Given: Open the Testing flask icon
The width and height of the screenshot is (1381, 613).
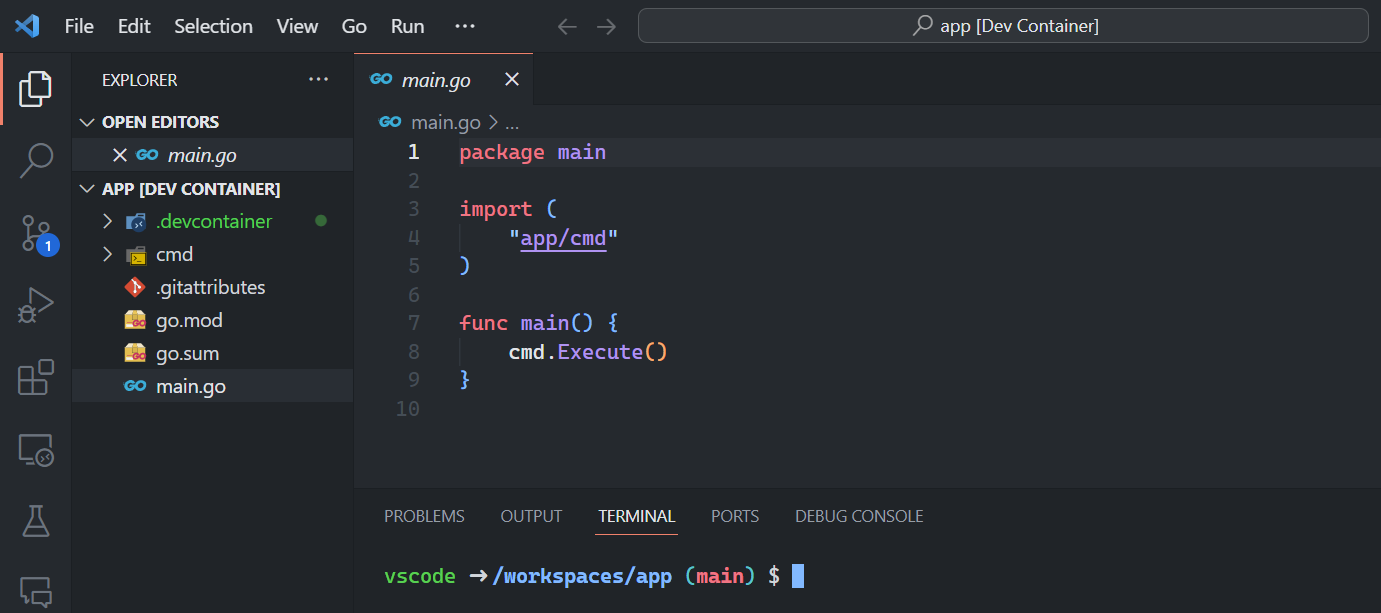Looking at the screenshot, I should coord(35,522).
